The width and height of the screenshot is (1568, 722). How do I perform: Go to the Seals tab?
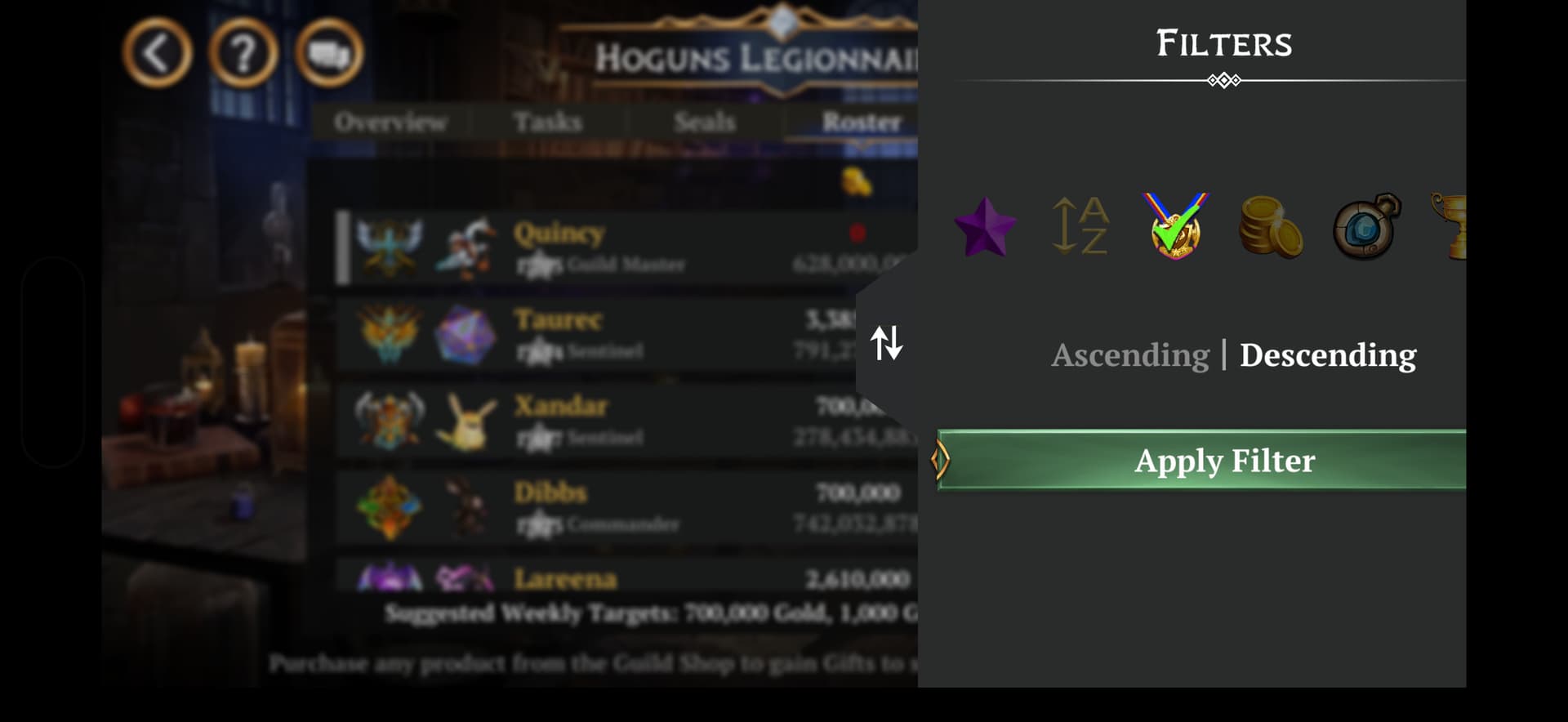[705, 123]
